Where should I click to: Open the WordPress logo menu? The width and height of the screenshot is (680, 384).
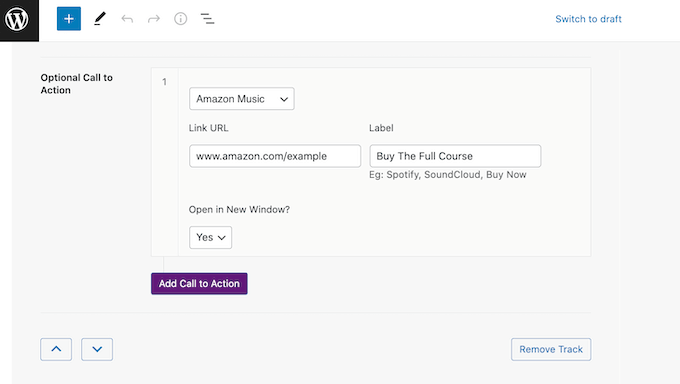(x=19, y=20)
